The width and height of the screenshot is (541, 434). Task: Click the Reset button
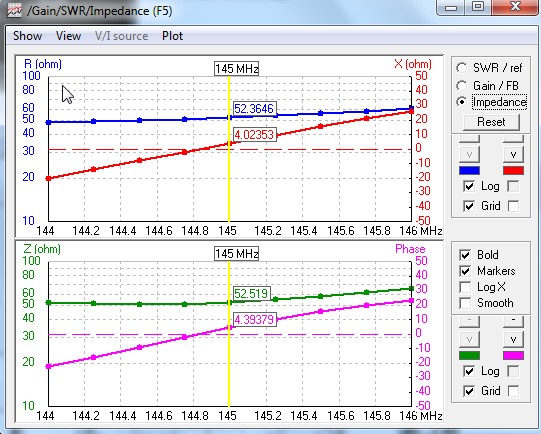[491, 122]
